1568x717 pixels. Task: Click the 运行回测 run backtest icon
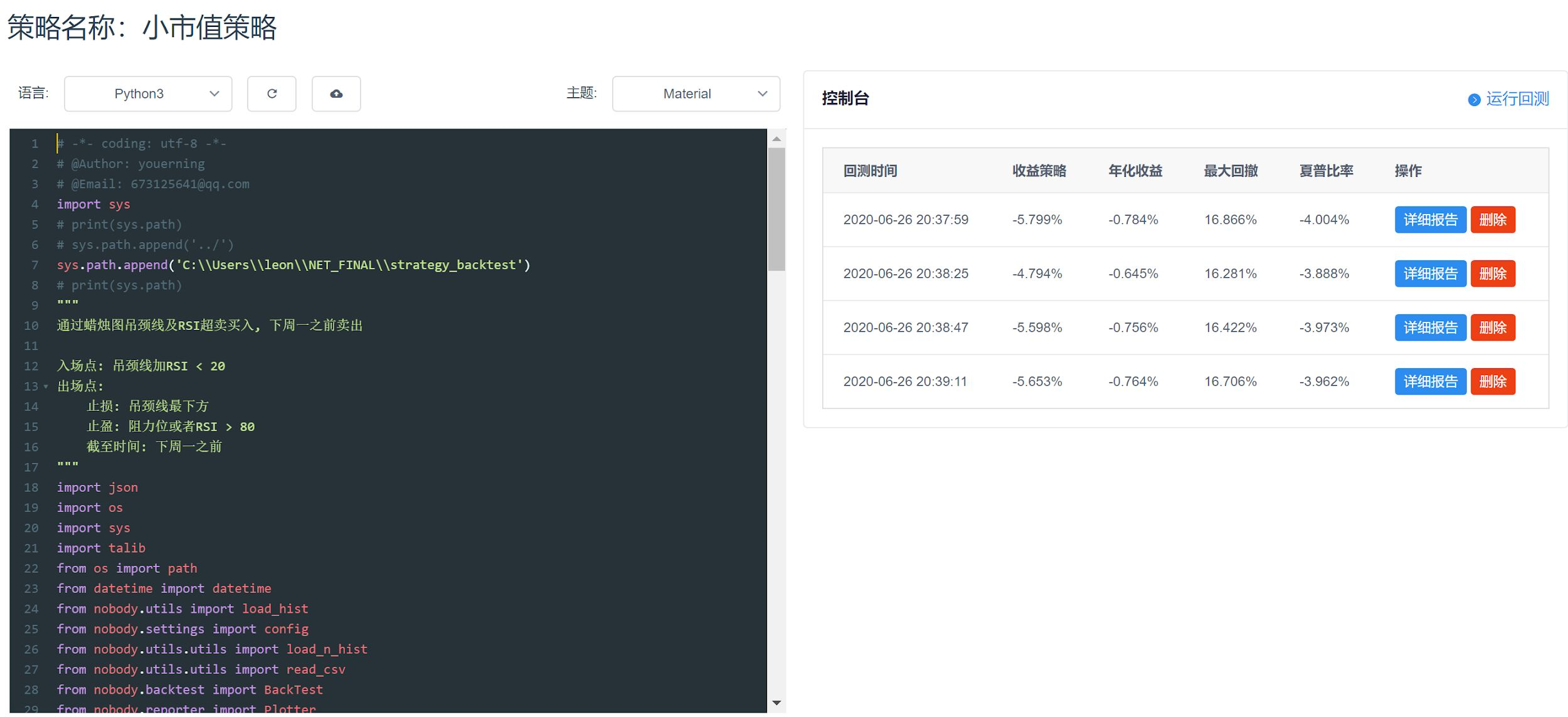pos(1474,99)
